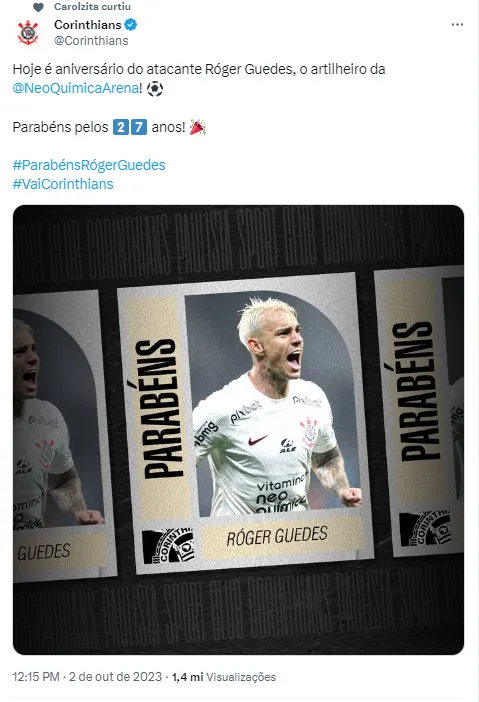Open the #VaiCorinthians hashtag
Image resolution: width=479 pixels, height=702 pixels.
[x=63, y=184]
